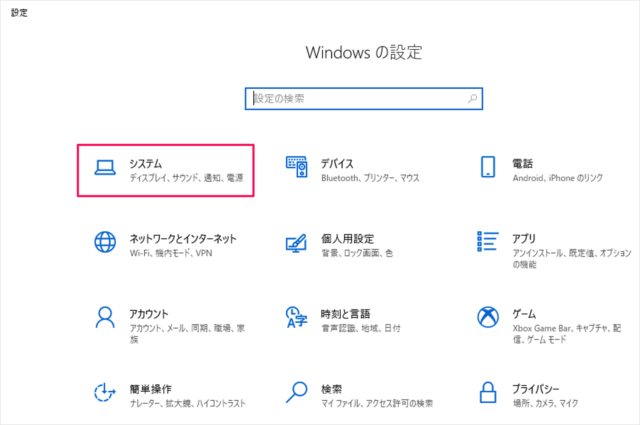Screen dimensions: 640x425
Task: Open the 電話 settings label
Action: coord(522,164)
